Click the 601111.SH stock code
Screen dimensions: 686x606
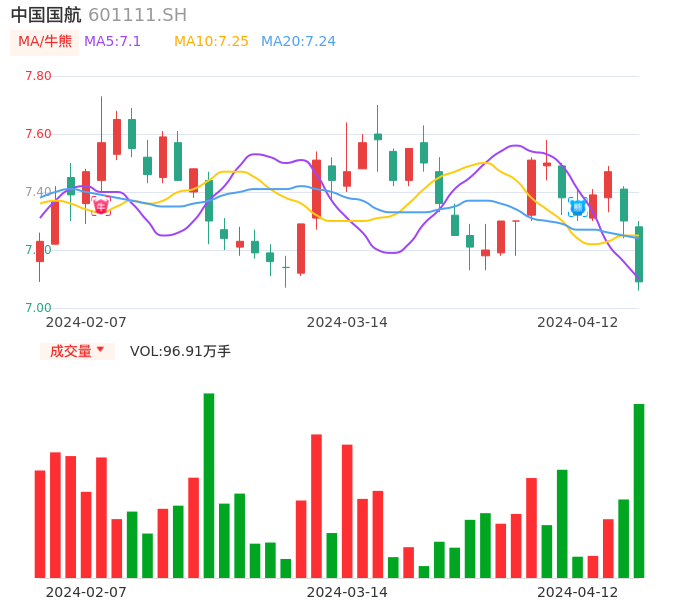point(137,15)
